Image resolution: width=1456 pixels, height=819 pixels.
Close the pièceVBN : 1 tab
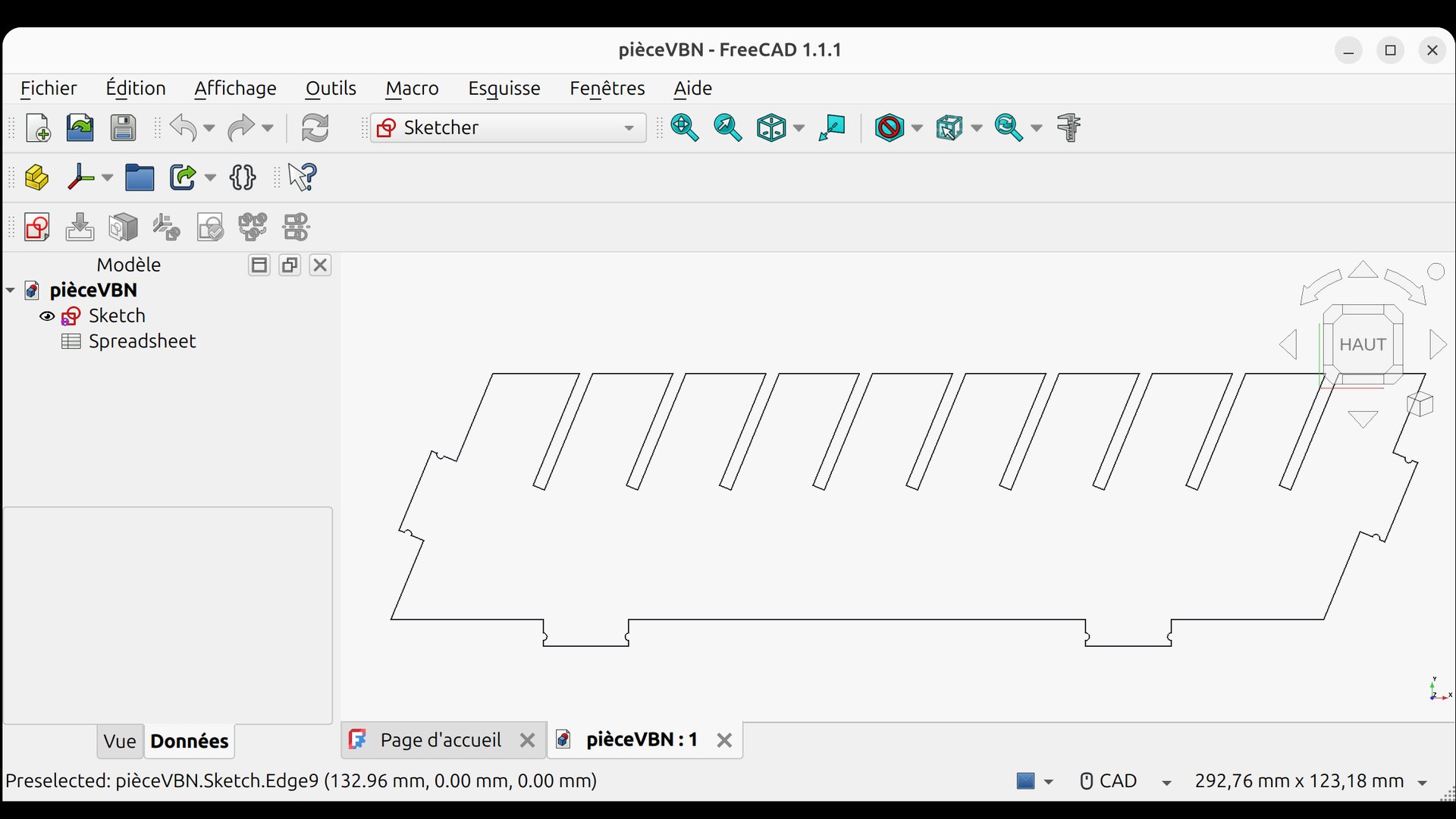tap(724, 741)
